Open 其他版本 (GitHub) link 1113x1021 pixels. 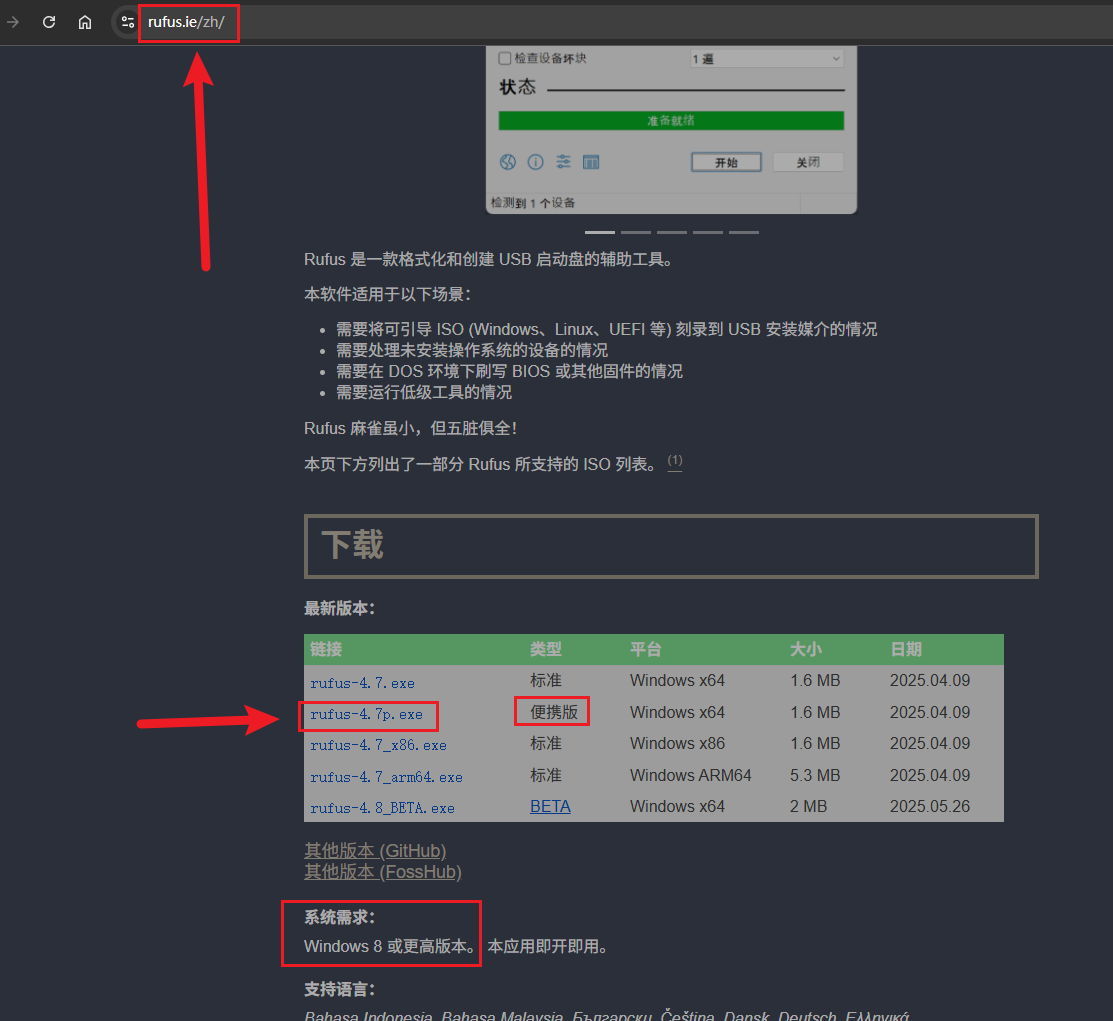pos(375,851)
